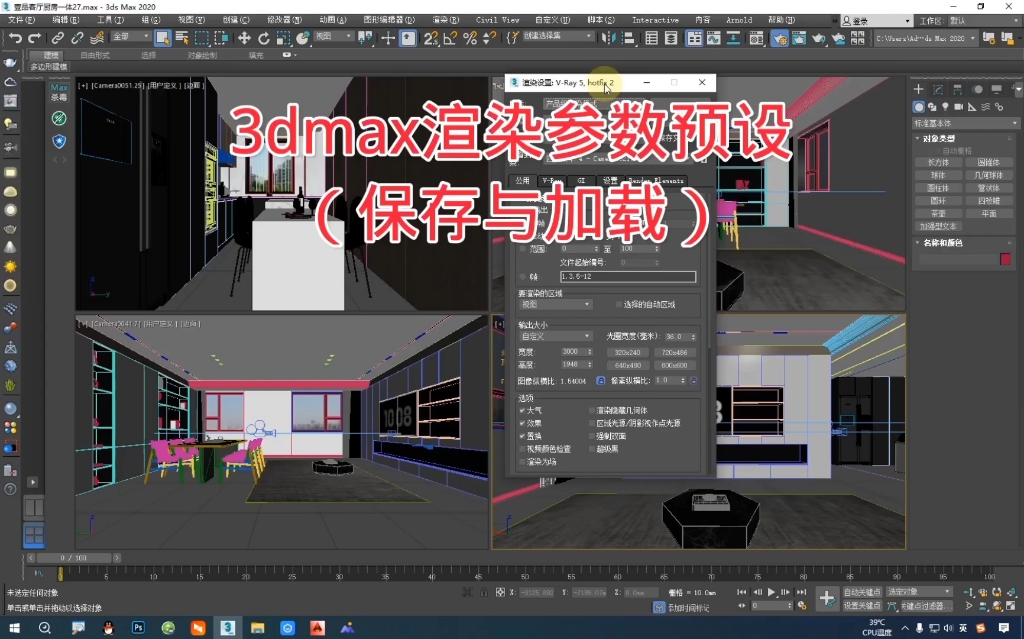Open the output size 自定义 dropdown

click(x=554, y=335)
